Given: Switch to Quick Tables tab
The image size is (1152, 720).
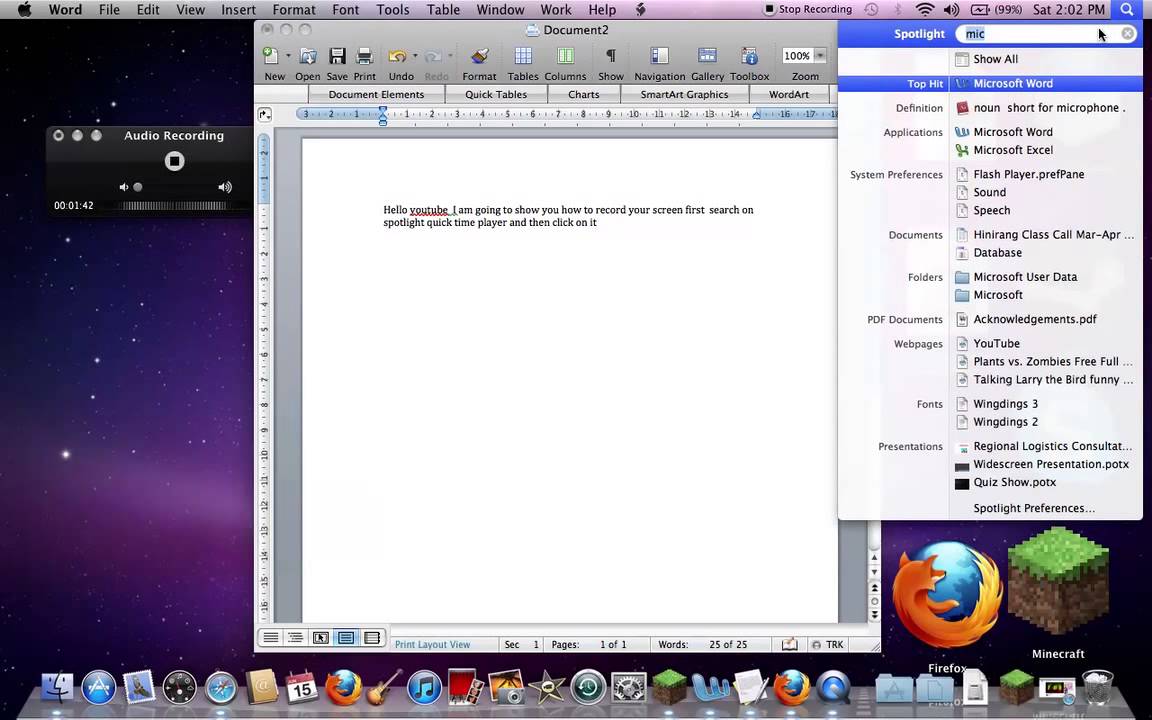Looking at the screenshot, I should (496, 94).
